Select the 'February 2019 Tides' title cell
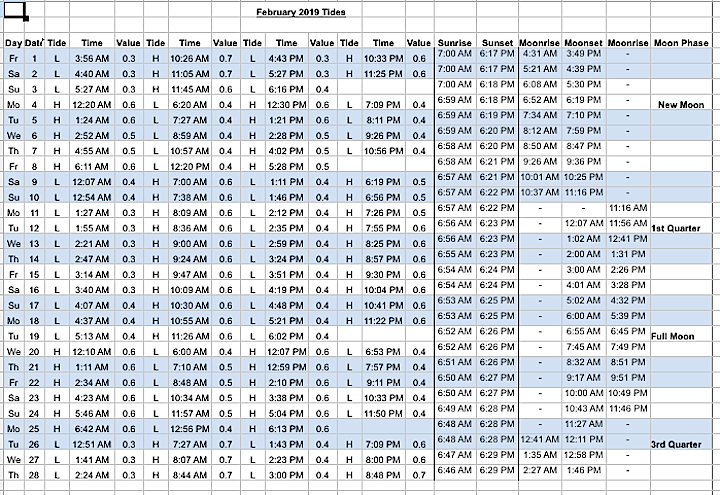720x495 pixels. pos(301,12)
